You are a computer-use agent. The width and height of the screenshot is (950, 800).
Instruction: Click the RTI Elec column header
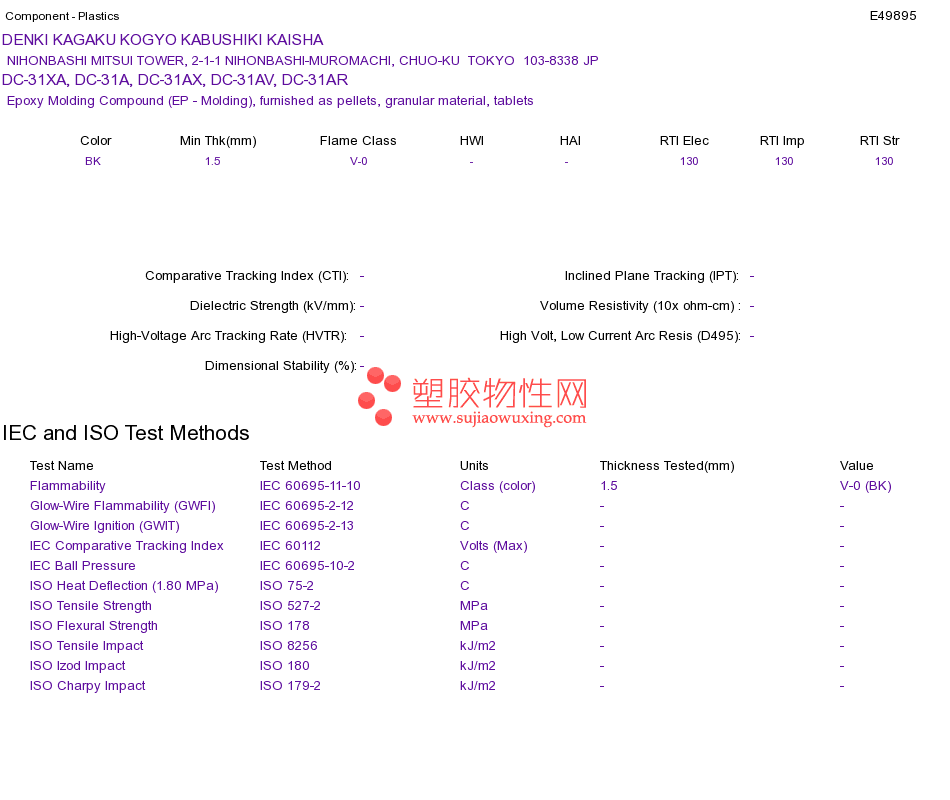684,141
